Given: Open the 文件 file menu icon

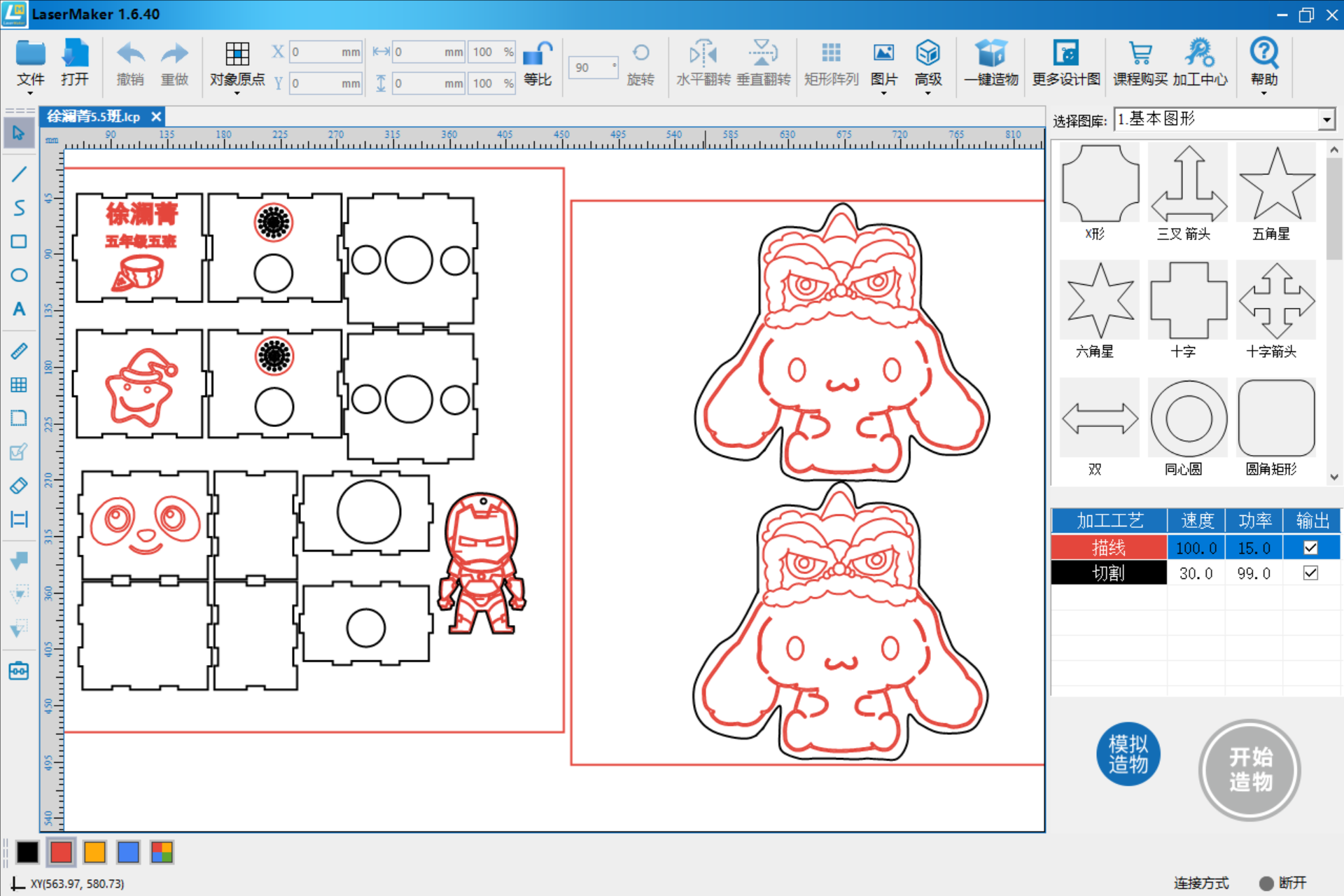Looking at the screenshot, I should click(x=31, y=54).
